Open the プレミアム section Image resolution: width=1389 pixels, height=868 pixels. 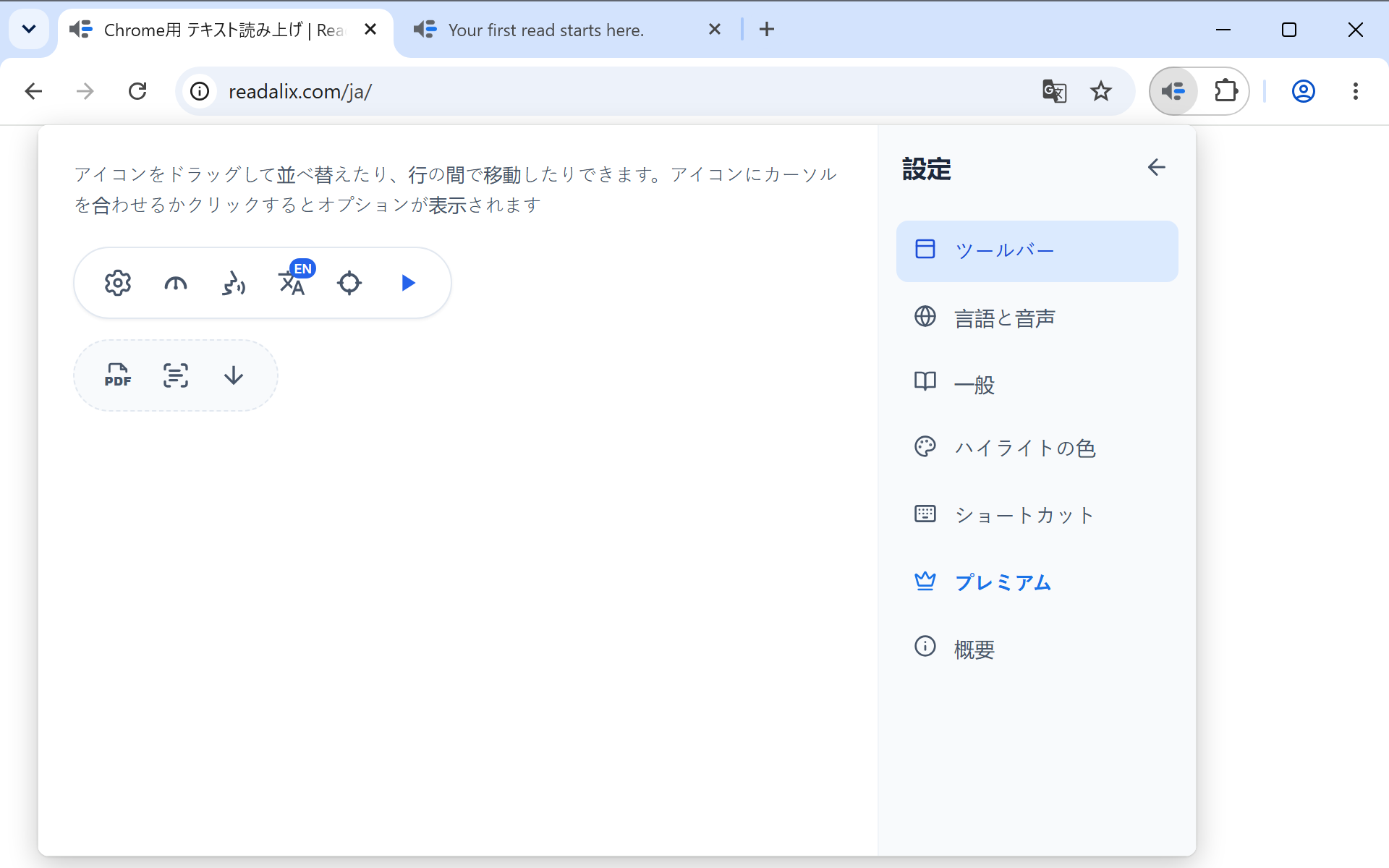point(1037,582)
